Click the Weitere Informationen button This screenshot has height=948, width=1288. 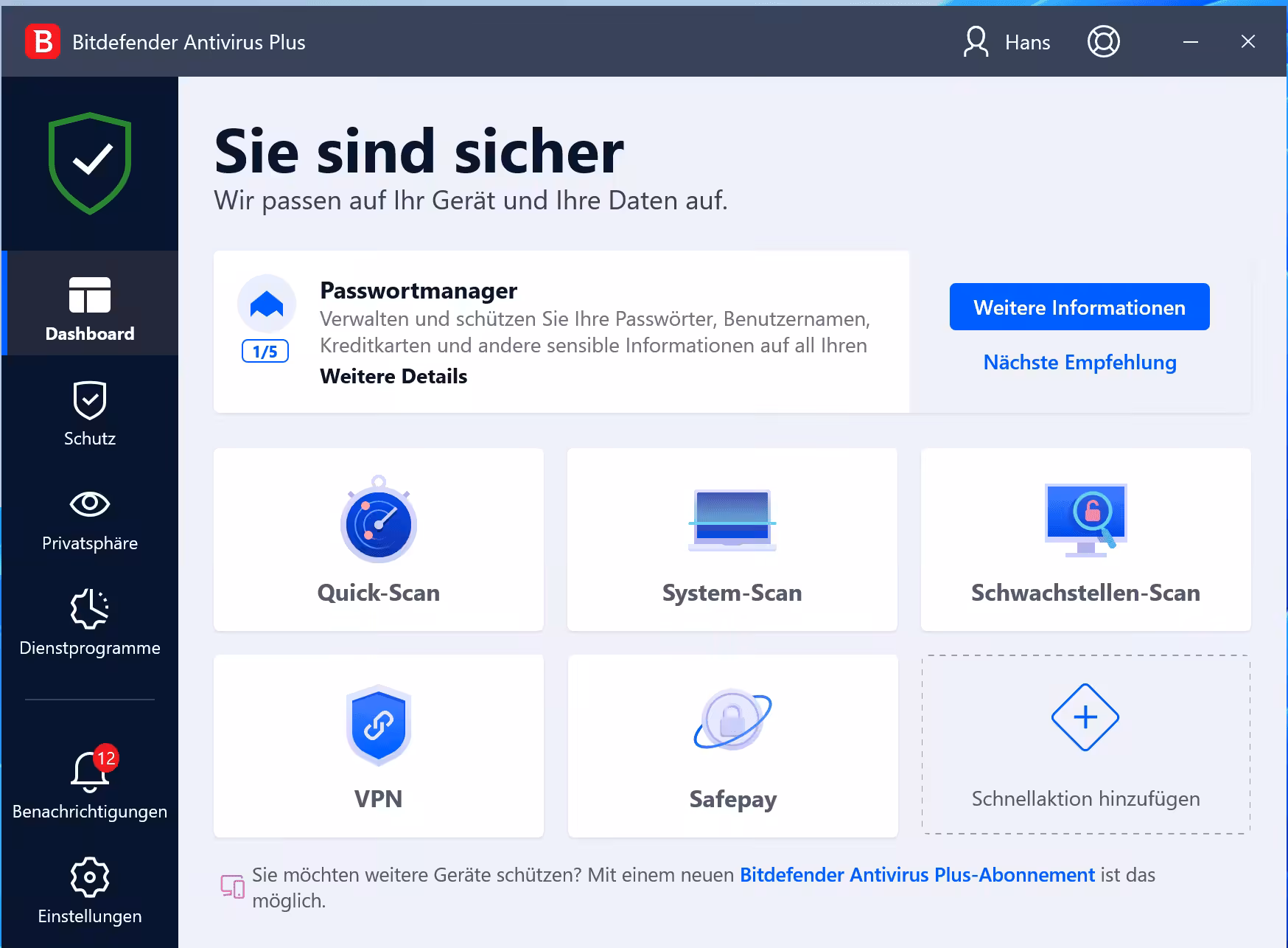[1079, 307]
